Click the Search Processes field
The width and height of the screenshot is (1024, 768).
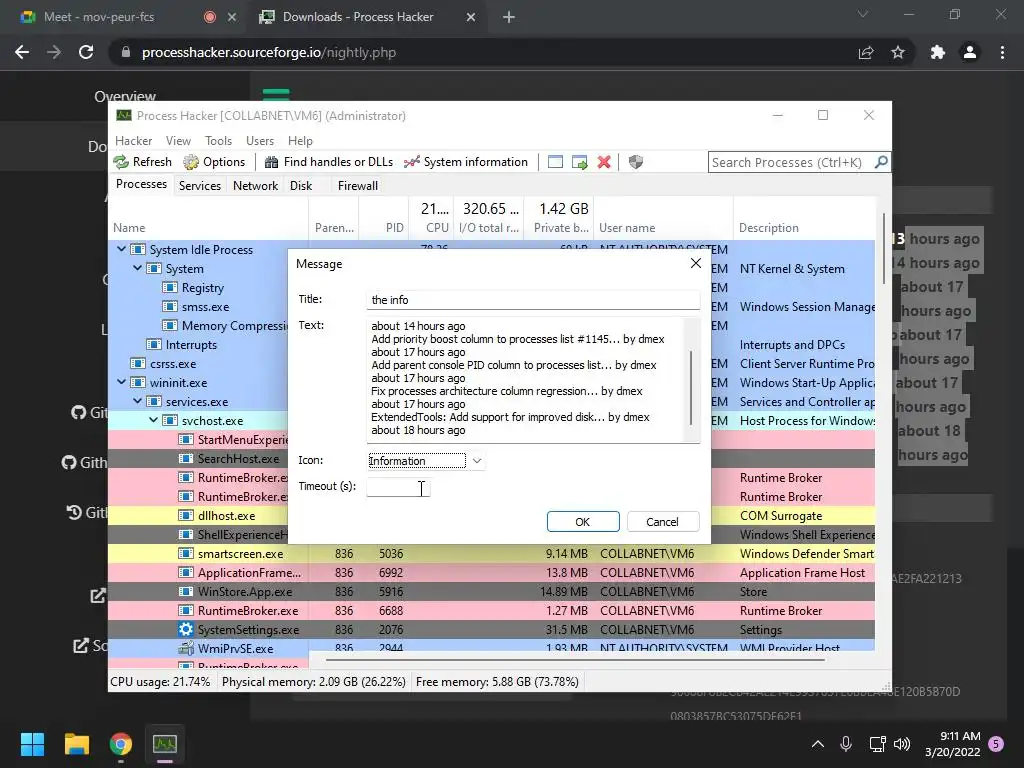point(791,162)
